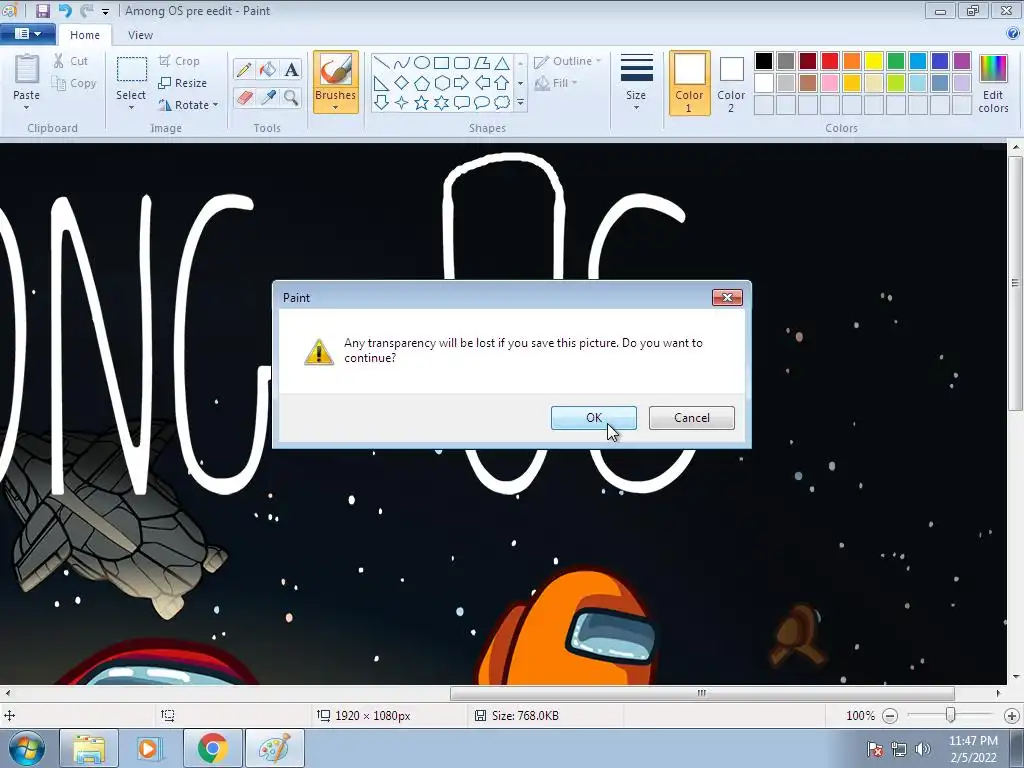Expand the Shapes gallery more arrow

click(520, 103)
